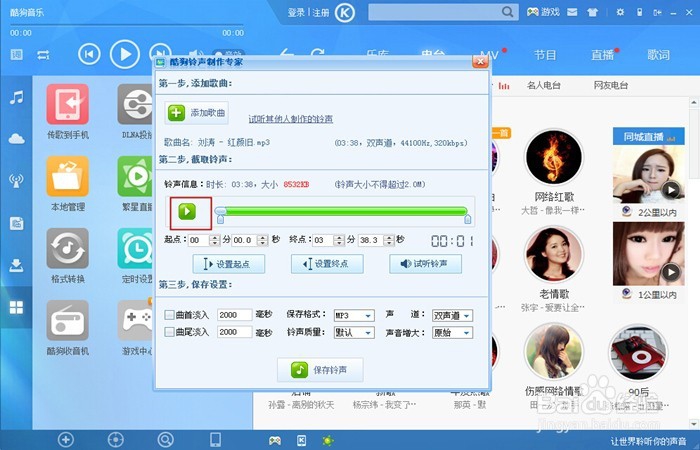Click the search magnifier icon in the top bar
700x450 pixels.
point(507,12)
